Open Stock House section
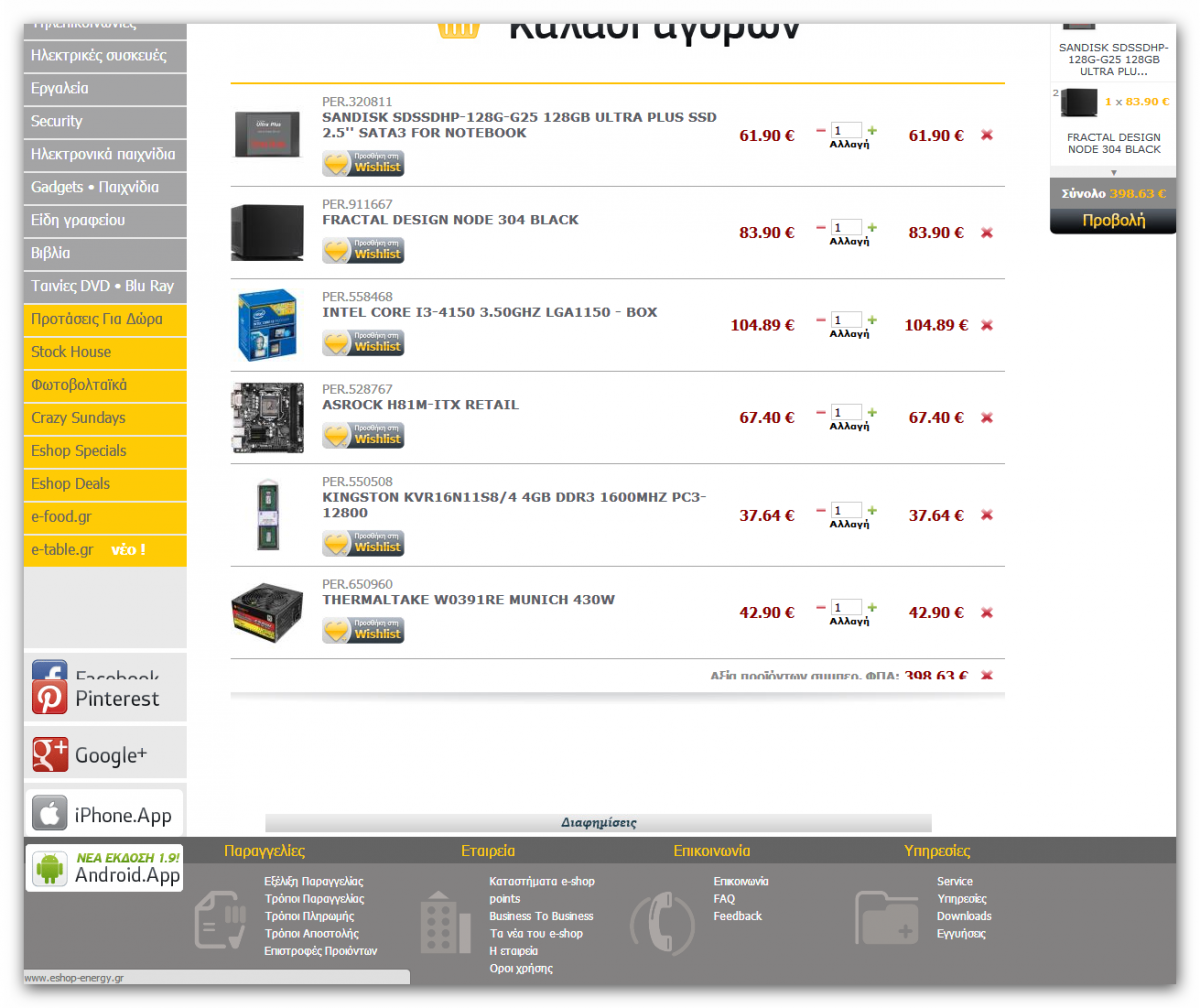 click(105, 353)
